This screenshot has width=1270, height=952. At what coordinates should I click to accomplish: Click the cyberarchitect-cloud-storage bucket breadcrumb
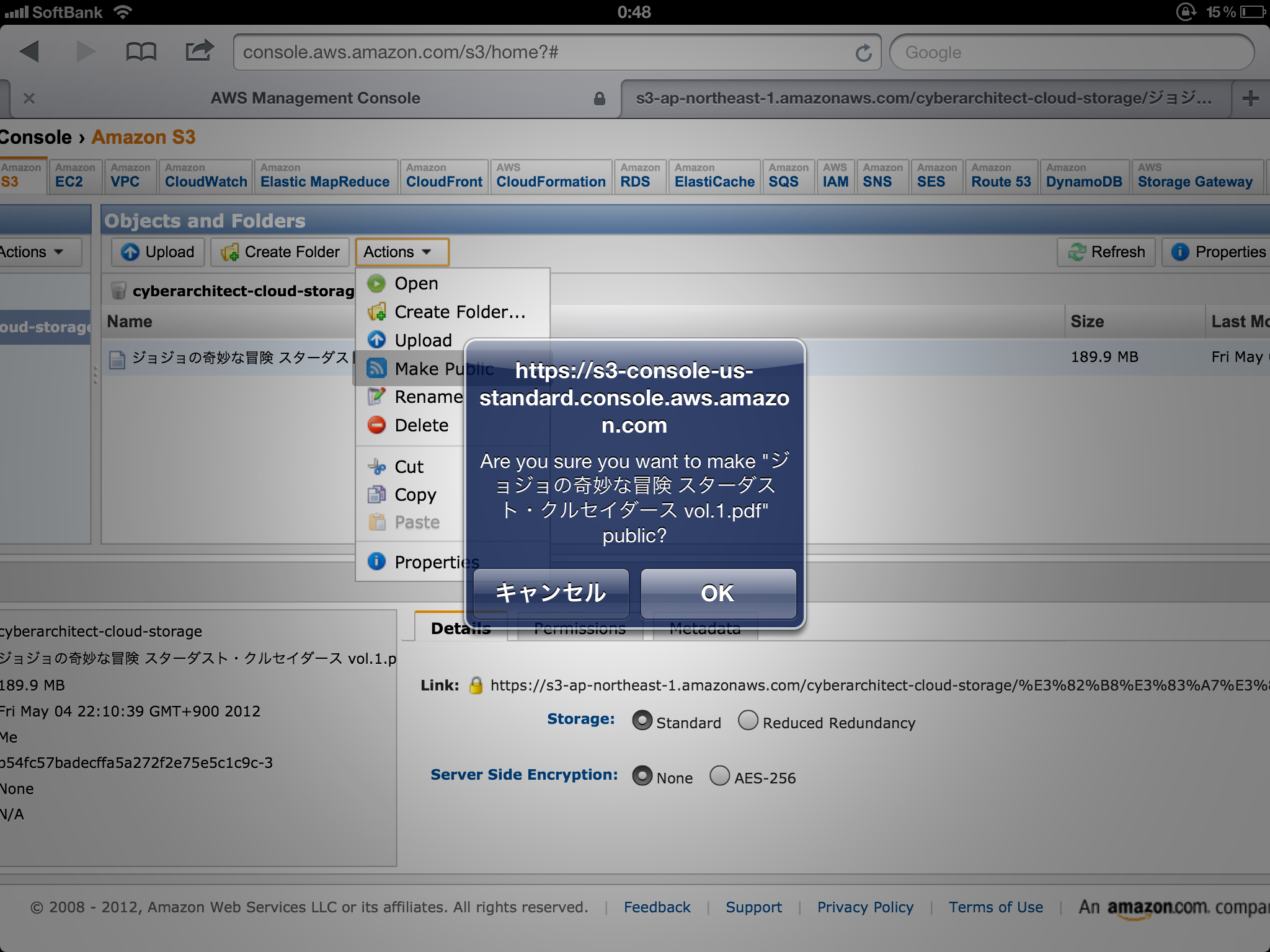click(243, 291)
